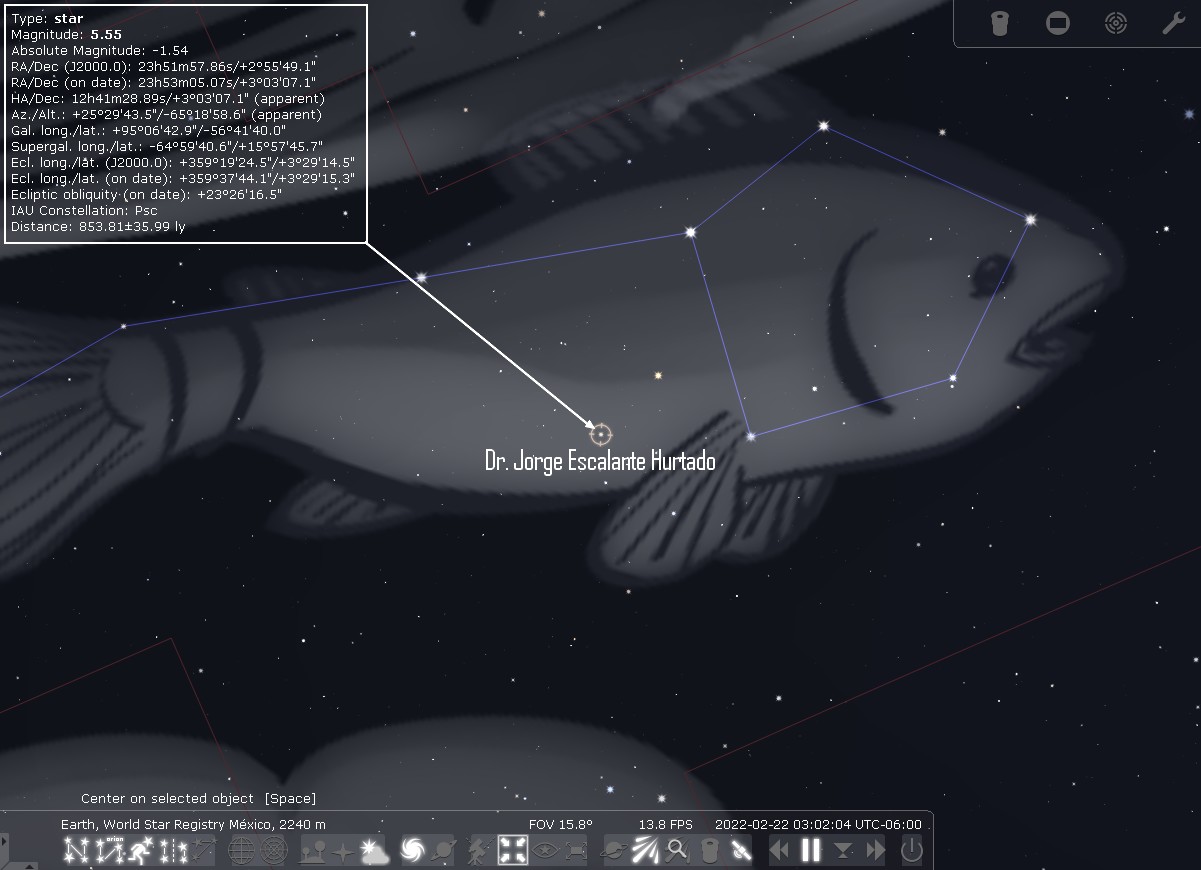Toggle constellation lines display
Viewport: 1201px width, 870px height.
coord(75,851)
